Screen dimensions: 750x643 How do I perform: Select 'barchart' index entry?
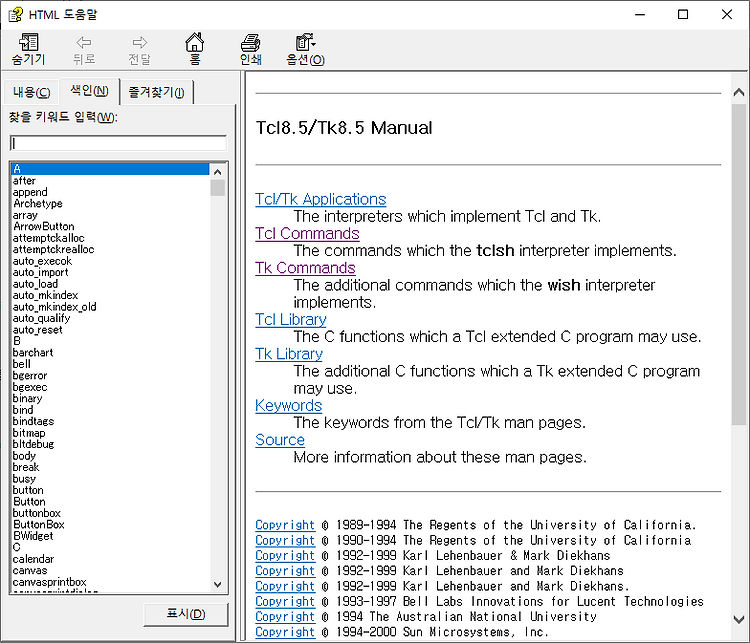click(x=33, y=353)
